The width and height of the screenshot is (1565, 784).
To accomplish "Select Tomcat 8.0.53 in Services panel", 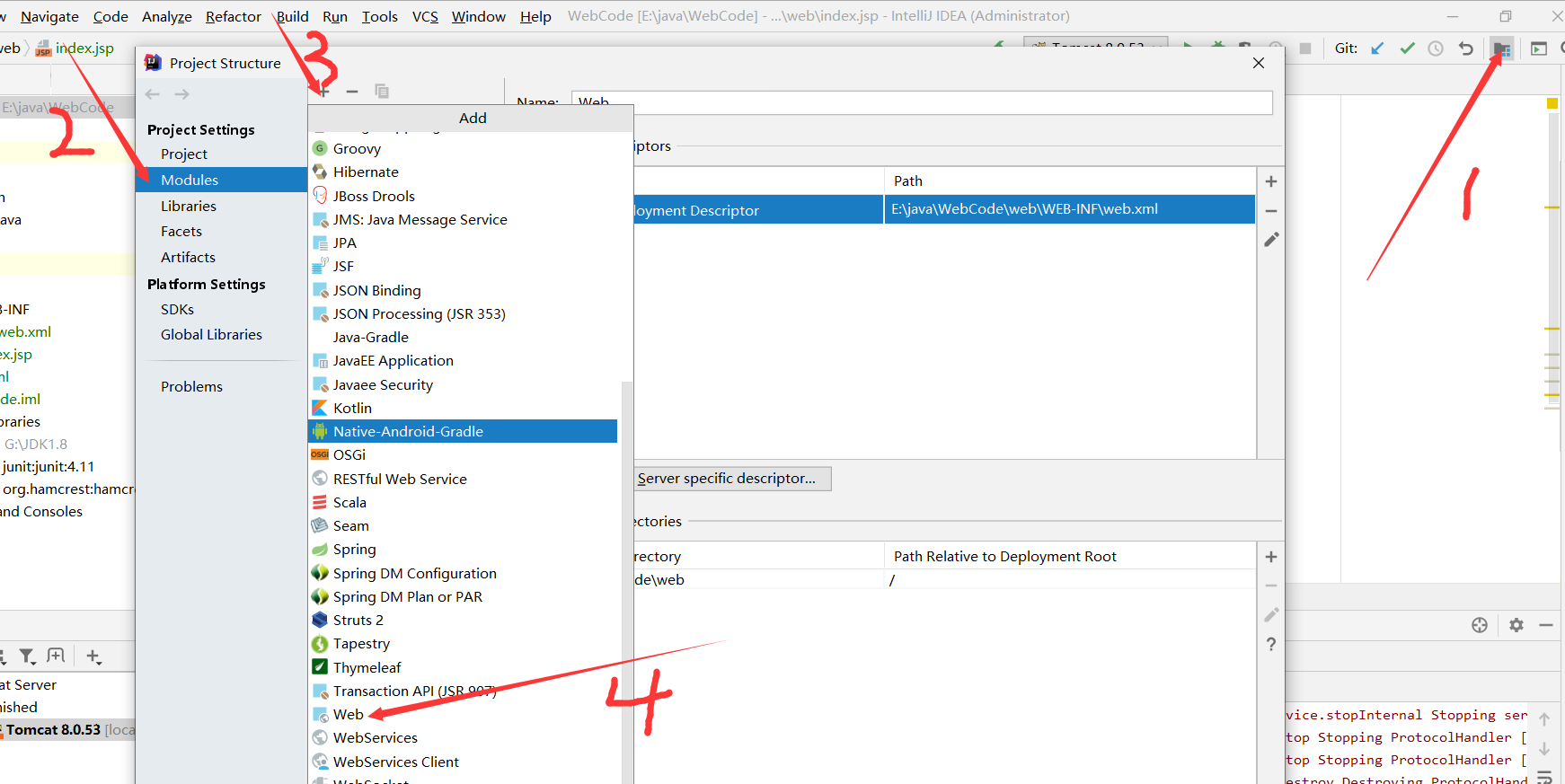I will pos(67,730).
